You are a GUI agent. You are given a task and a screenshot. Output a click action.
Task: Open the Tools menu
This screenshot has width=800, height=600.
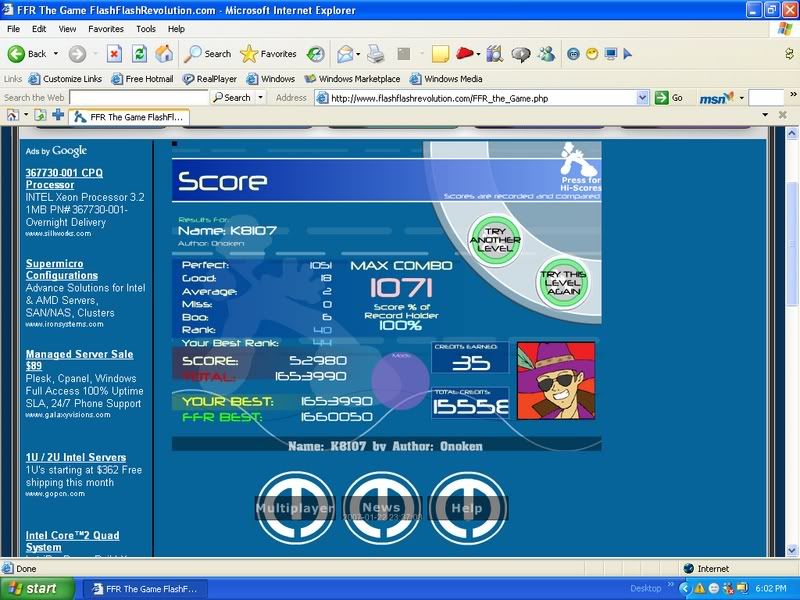pyautogui.click(x=146, y=29)
